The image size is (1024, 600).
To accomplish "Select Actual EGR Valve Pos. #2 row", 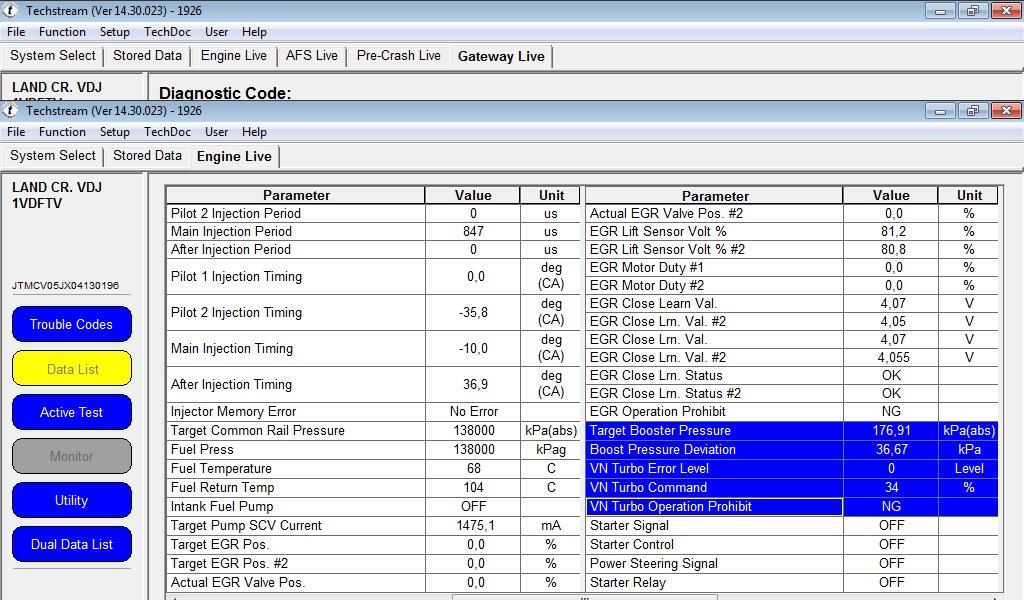I will 792,213.
